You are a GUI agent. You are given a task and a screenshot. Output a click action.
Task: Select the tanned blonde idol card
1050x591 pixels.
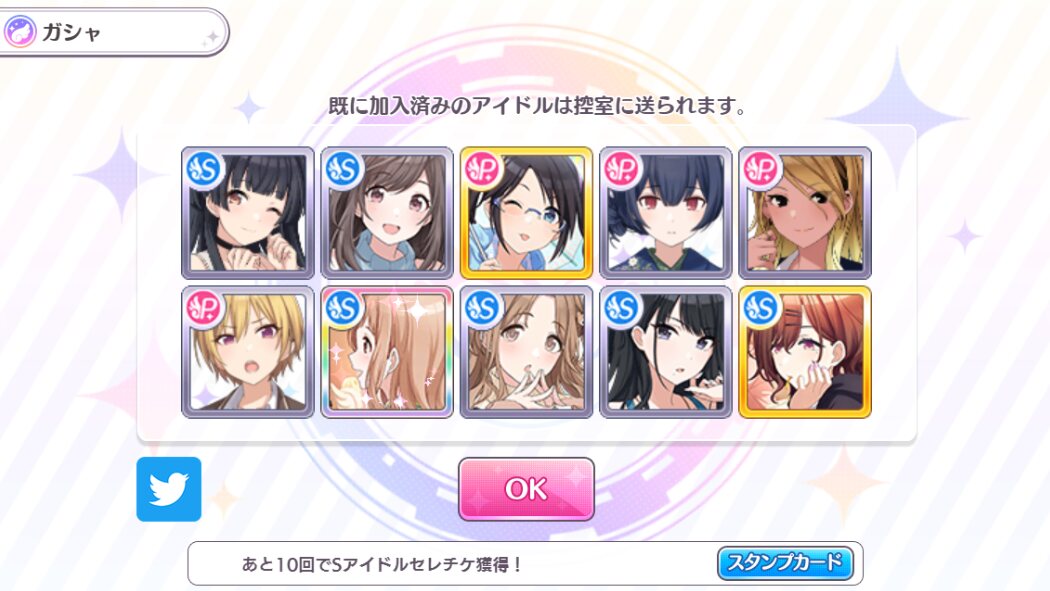coord(805,213)
